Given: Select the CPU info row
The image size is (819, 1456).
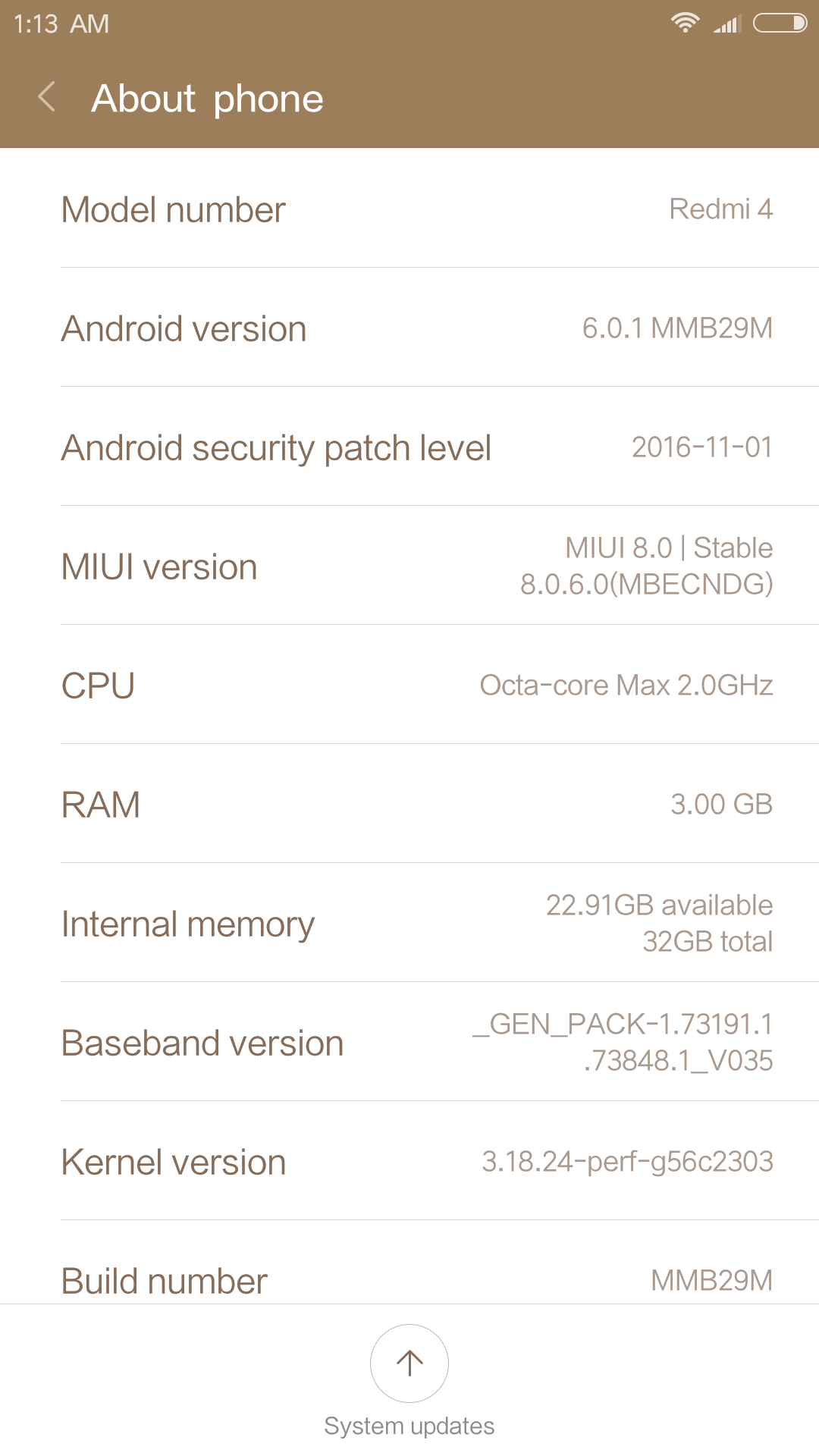Looking at the screenshot, I should click(409, 686).
